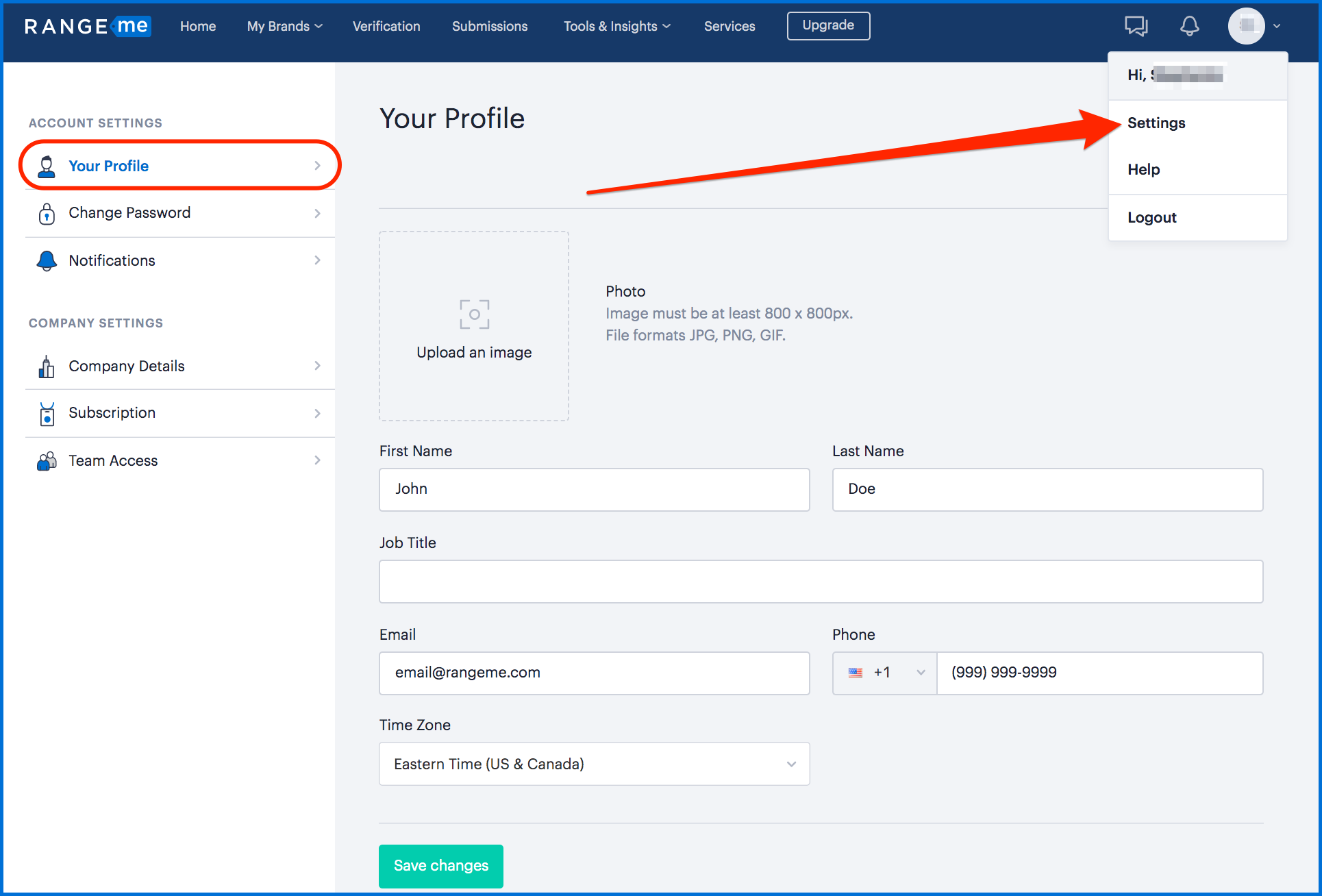Open the messages chat icon
1322x896 pixels.
click(x=1136, y=26)
